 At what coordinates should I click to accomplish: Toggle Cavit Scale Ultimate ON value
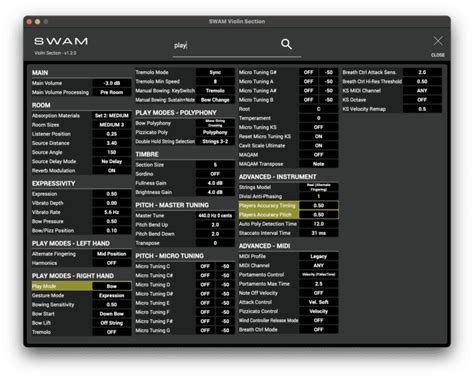tap(319, 146)
